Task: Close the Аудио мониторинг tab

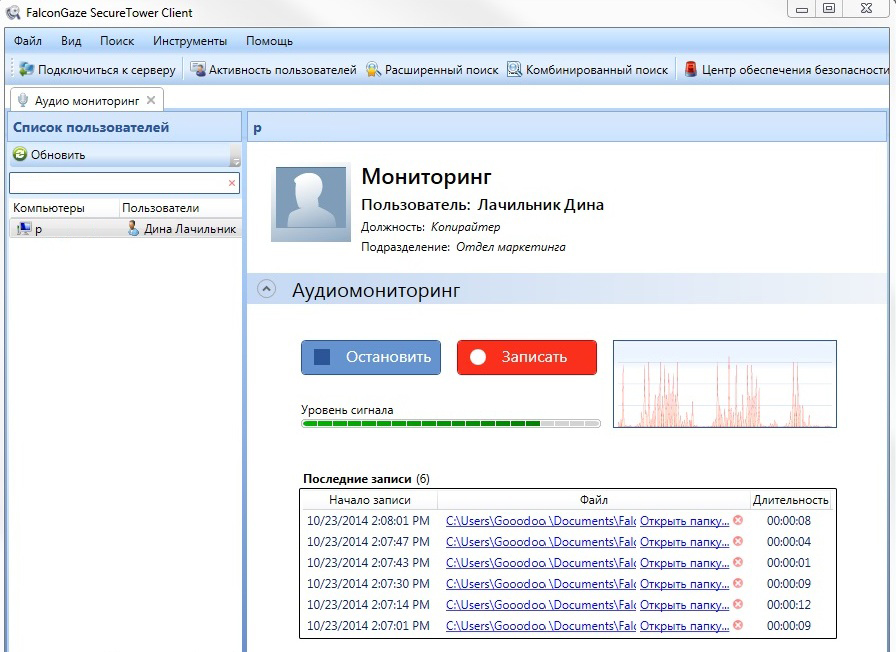Action: pos(151,100)
